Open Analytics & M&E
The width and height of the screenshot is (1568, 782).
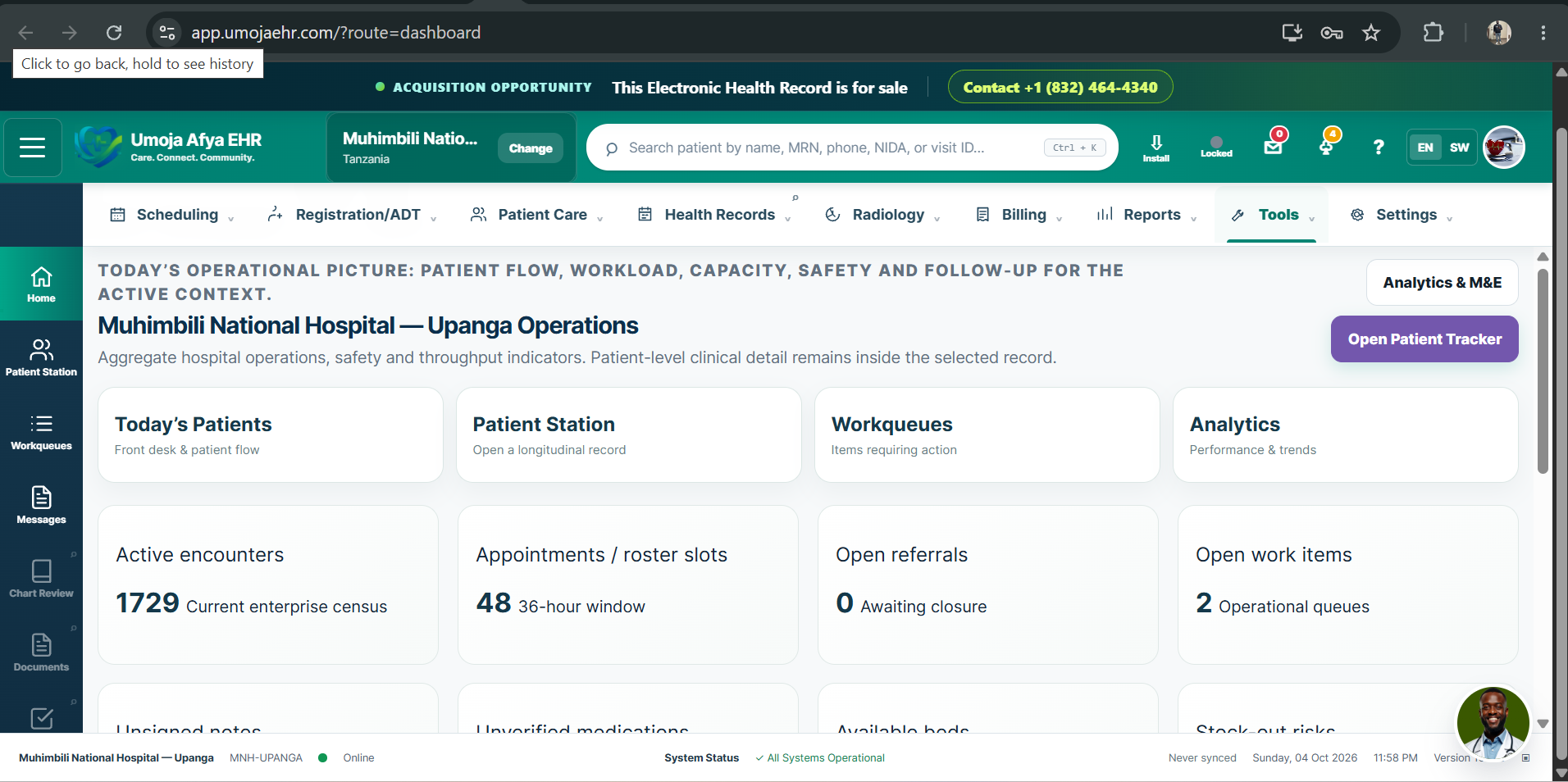[1442, 282]
